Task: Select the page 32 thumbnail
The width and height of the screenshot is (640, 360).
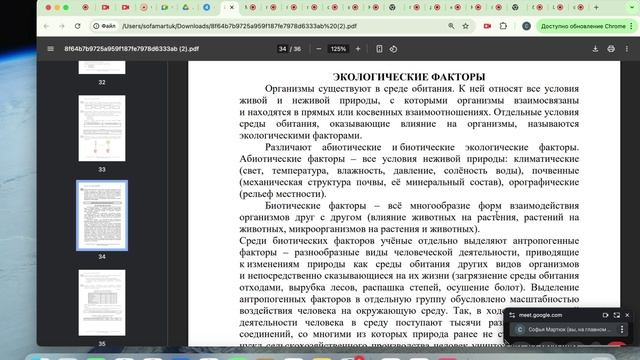Action: (102, 67)
